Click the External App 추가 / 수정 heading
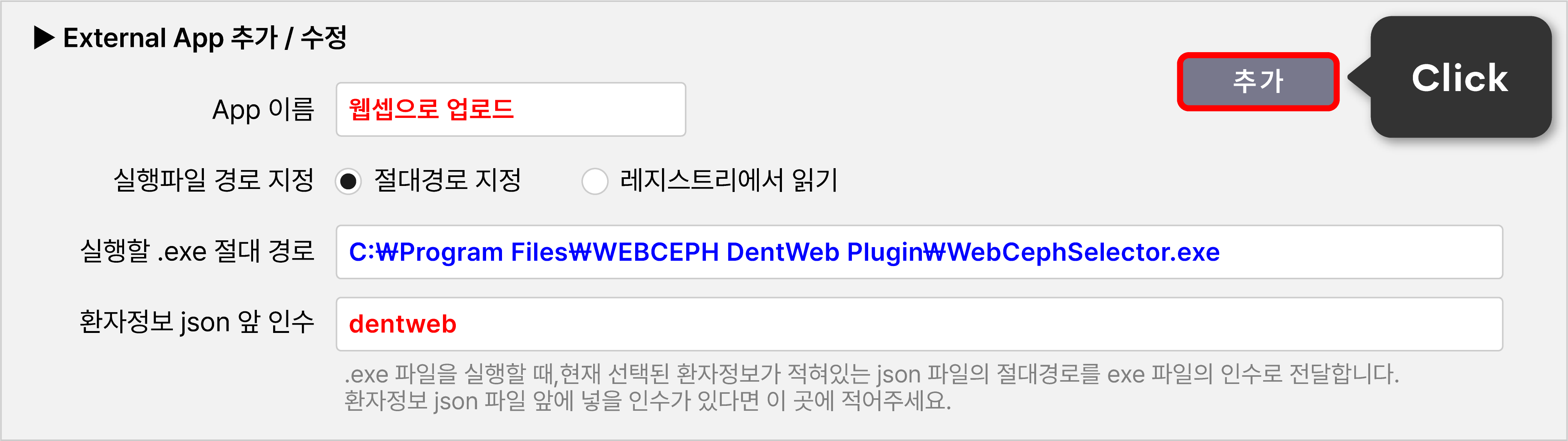This screenshot has height=441, width=1568. tap(205, 38)
